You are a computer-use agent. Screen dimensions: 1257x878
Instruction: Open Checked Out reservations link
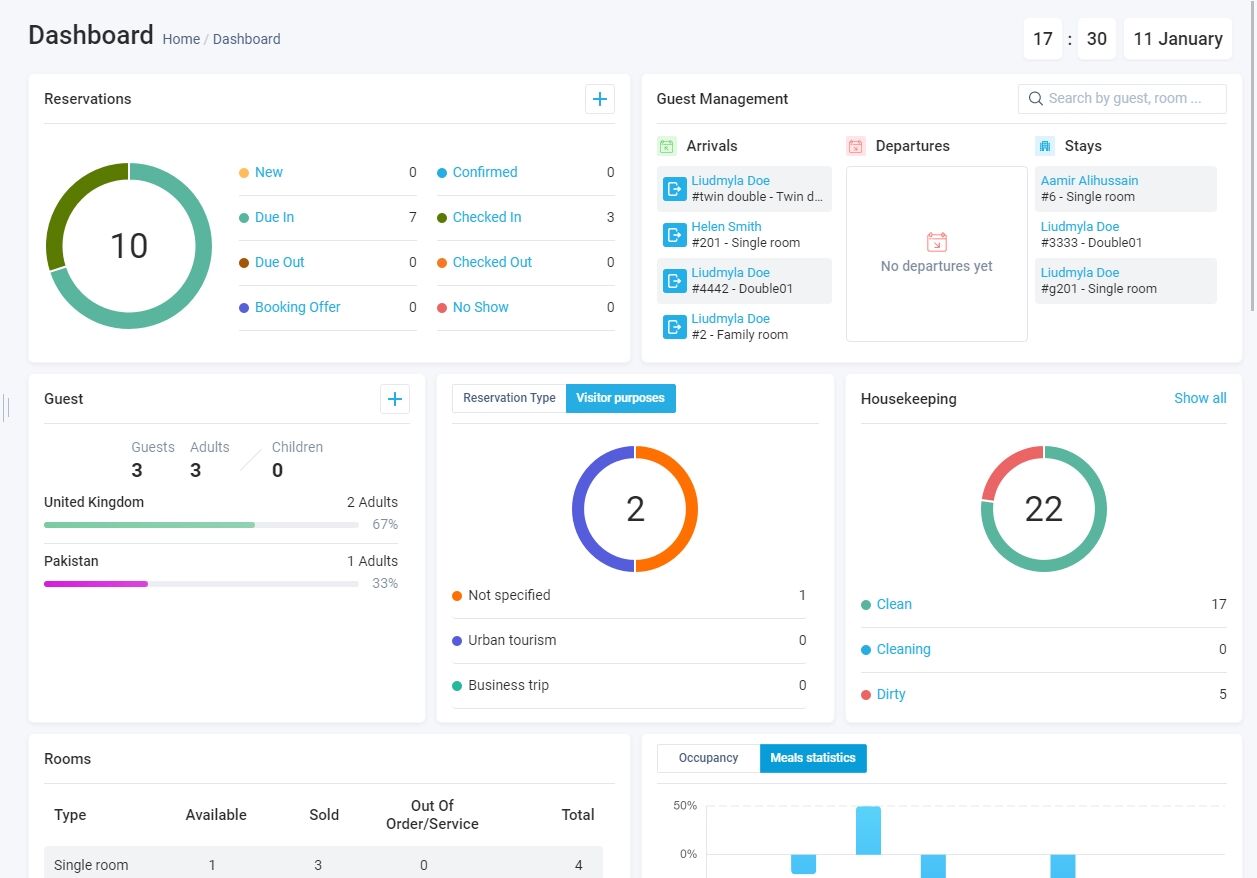pos(492,262)
